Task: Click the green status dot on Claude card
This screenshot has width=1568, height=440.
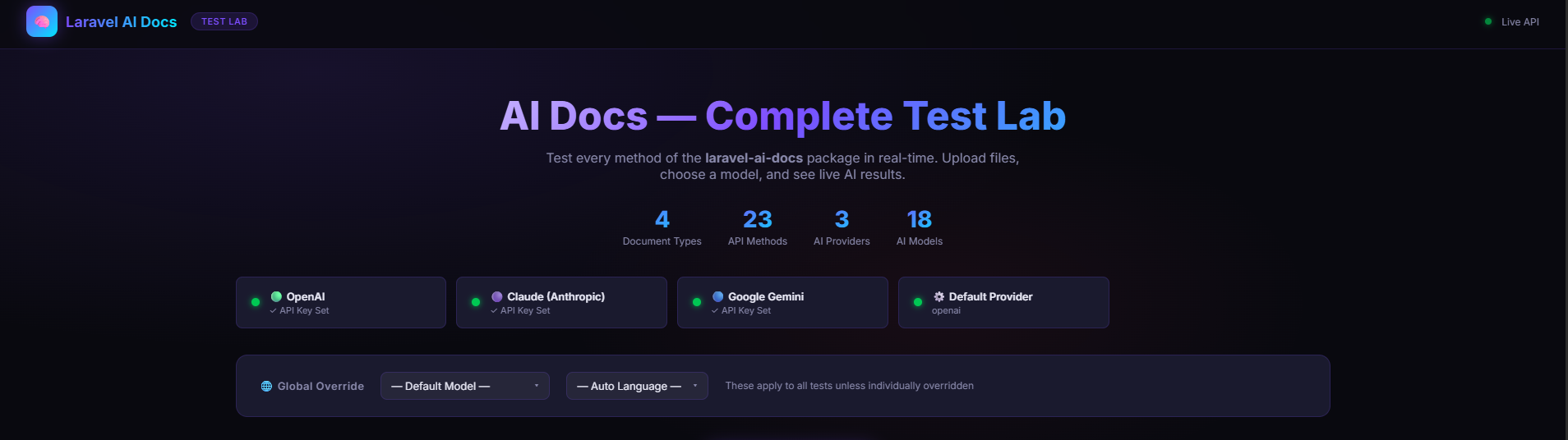Action: tap(476, 302)
